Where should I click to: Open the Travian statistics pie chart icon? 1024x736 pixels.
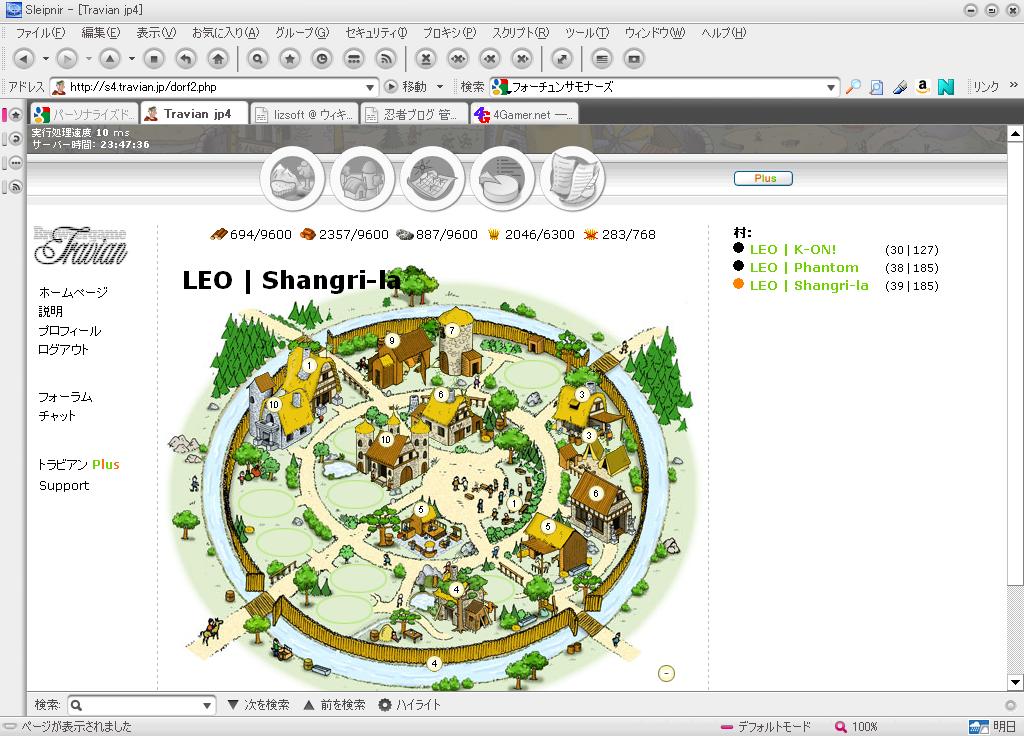pos(502,178)
